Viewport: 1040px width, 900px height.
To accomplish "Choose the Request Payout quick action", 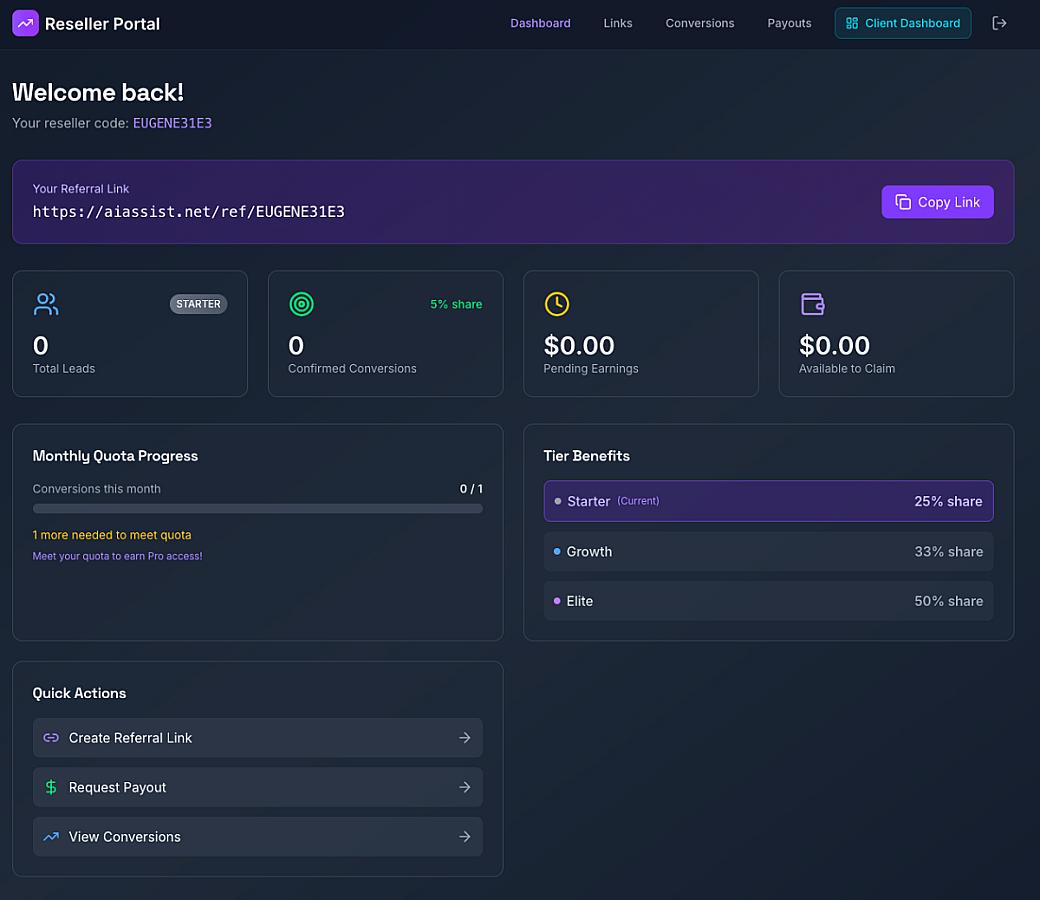I will [x=257, y=787].
